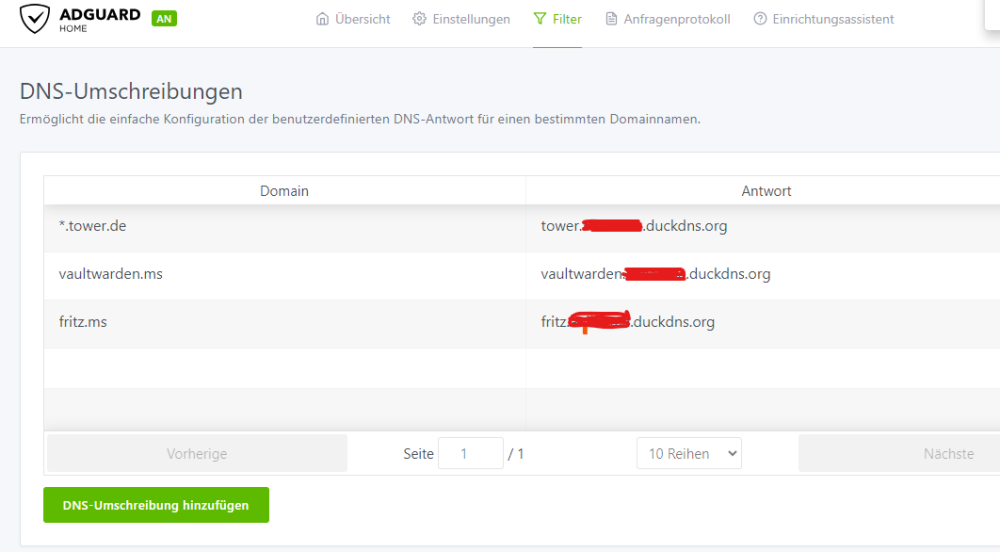
Task: Click the vaultwarden duckdns.org answer cell
Action: coord(763,274)
